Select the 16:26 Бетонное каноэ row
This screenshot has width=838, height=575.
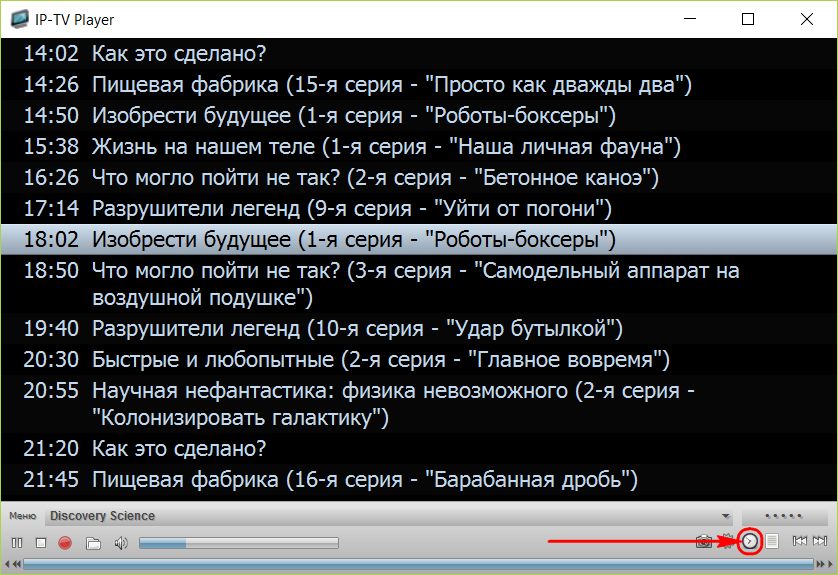(x=419, y=177)
